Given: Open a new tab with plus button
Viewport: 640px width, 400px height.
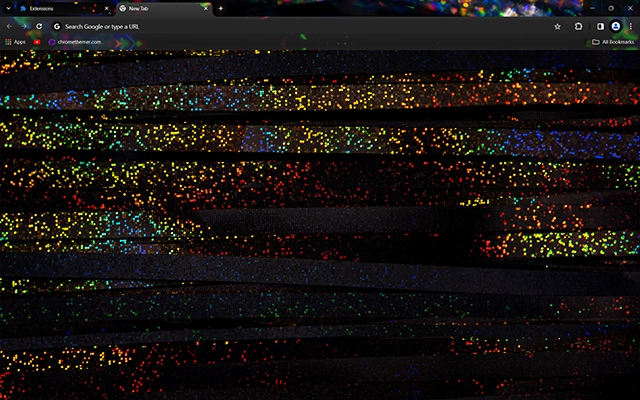Looking at the screenshot, I should tap(221, 9).
